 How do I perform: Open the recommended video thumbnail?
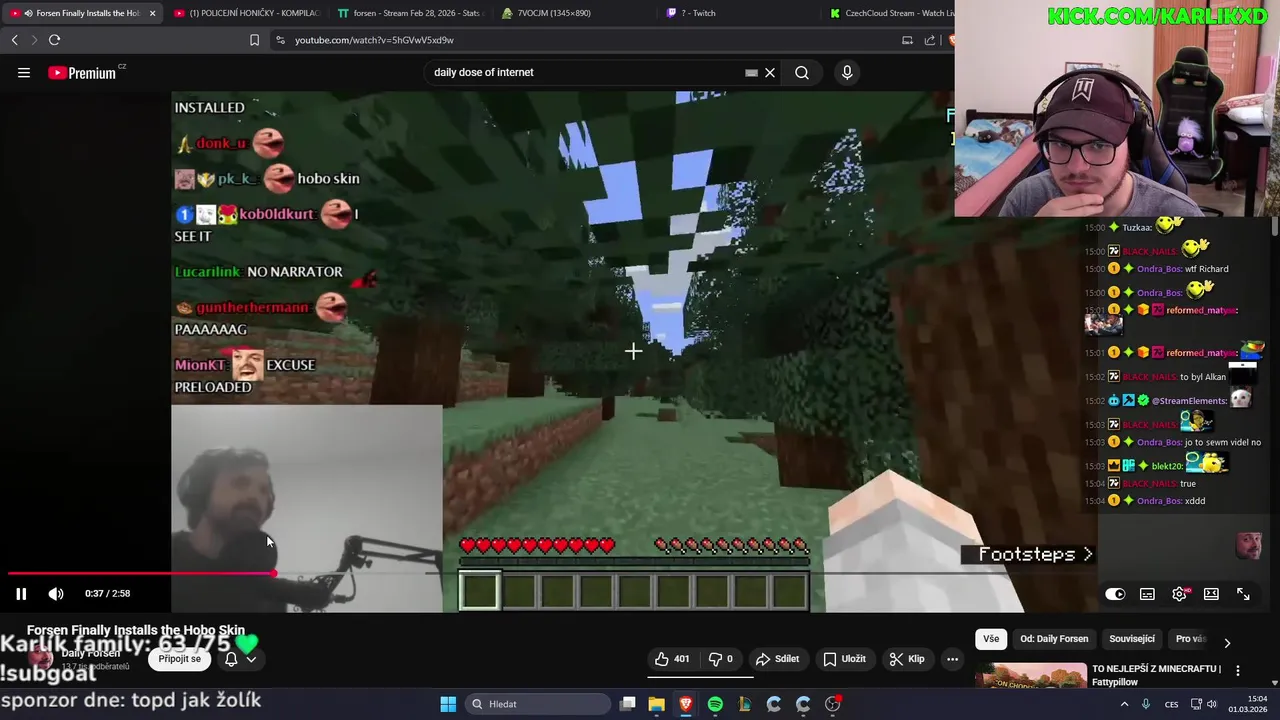click(1031, 676)
